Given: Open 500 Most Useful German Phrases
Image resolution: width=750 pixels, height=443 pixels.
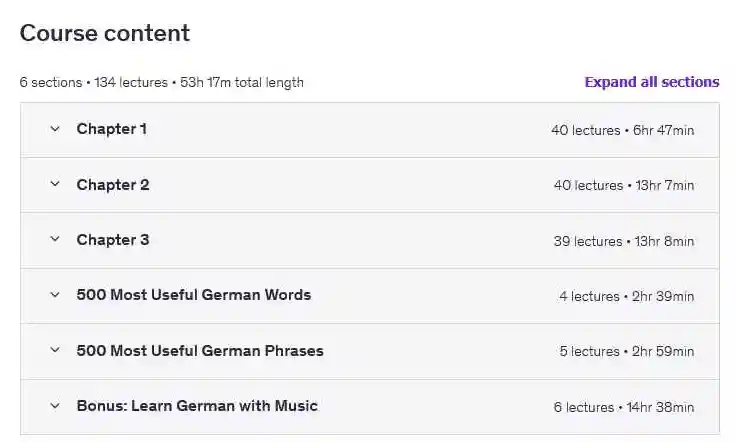Looking at the screenshot, I should 200,351.
